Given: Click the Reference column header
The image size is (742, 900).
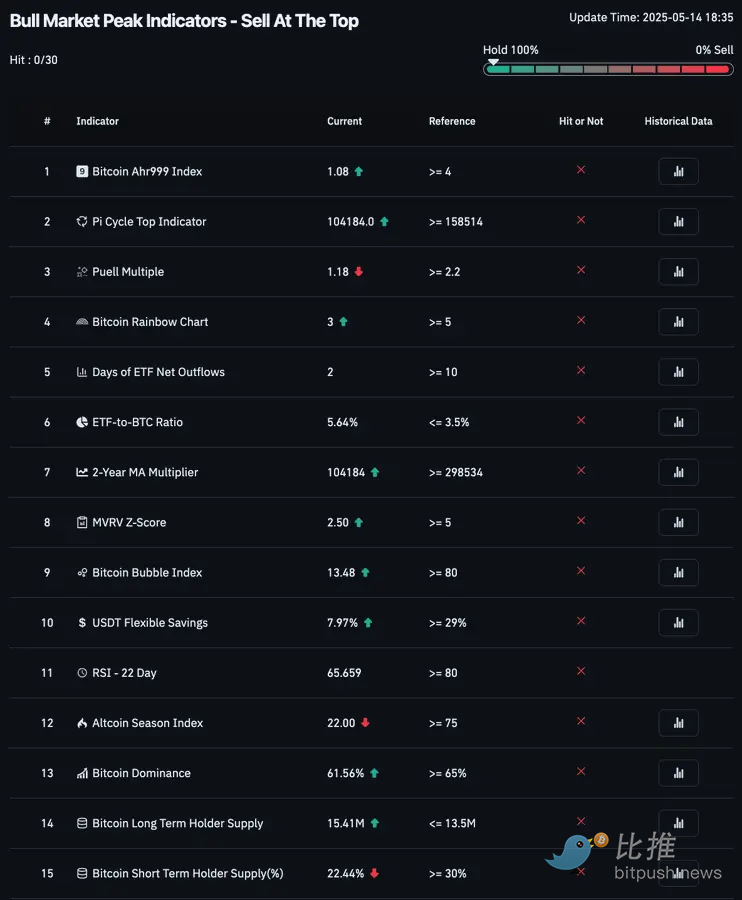Looking at the screenshot, I should coord(452,121).
